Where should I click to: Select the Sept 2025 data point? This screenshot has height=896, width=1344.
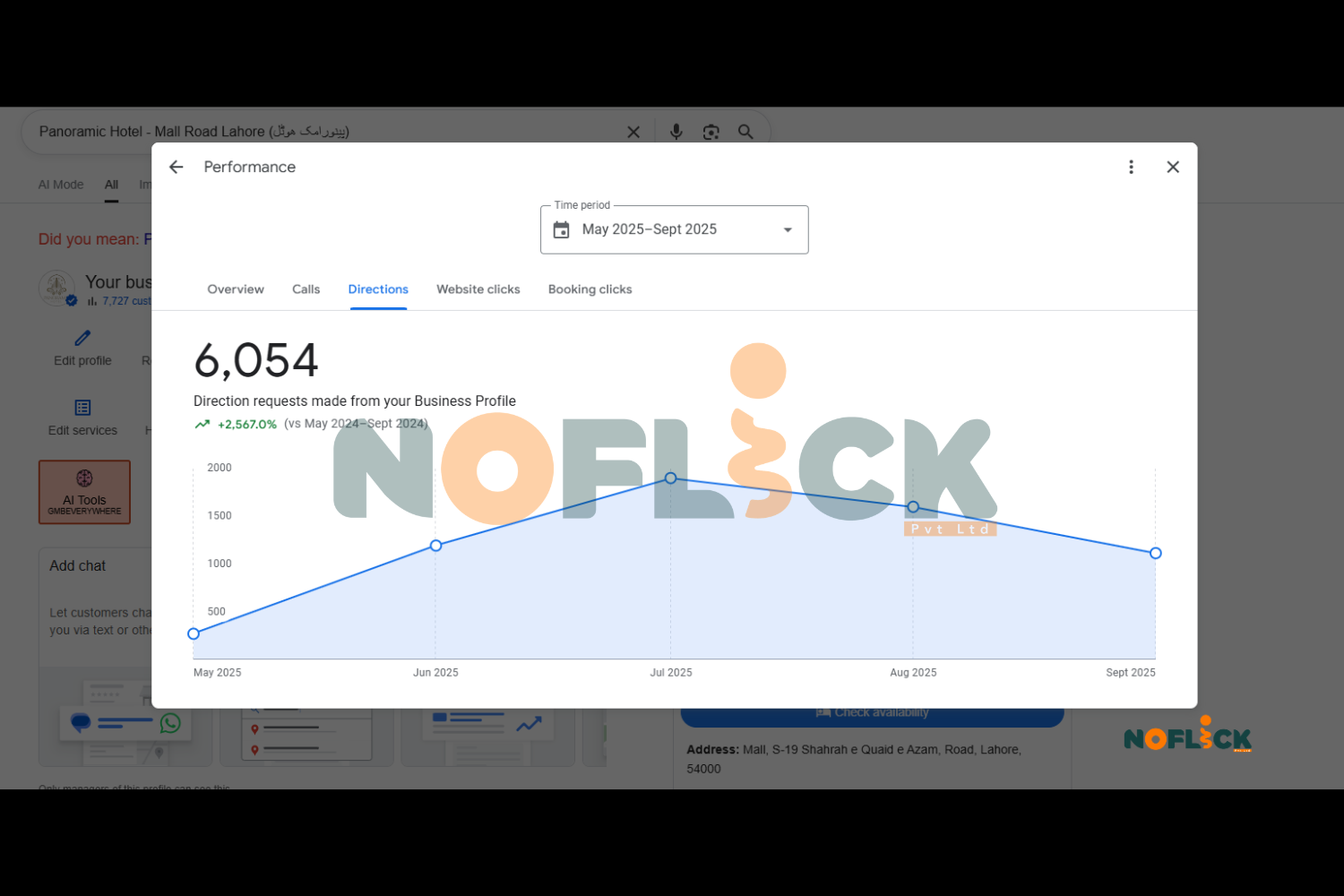[x=1156, y=553]
